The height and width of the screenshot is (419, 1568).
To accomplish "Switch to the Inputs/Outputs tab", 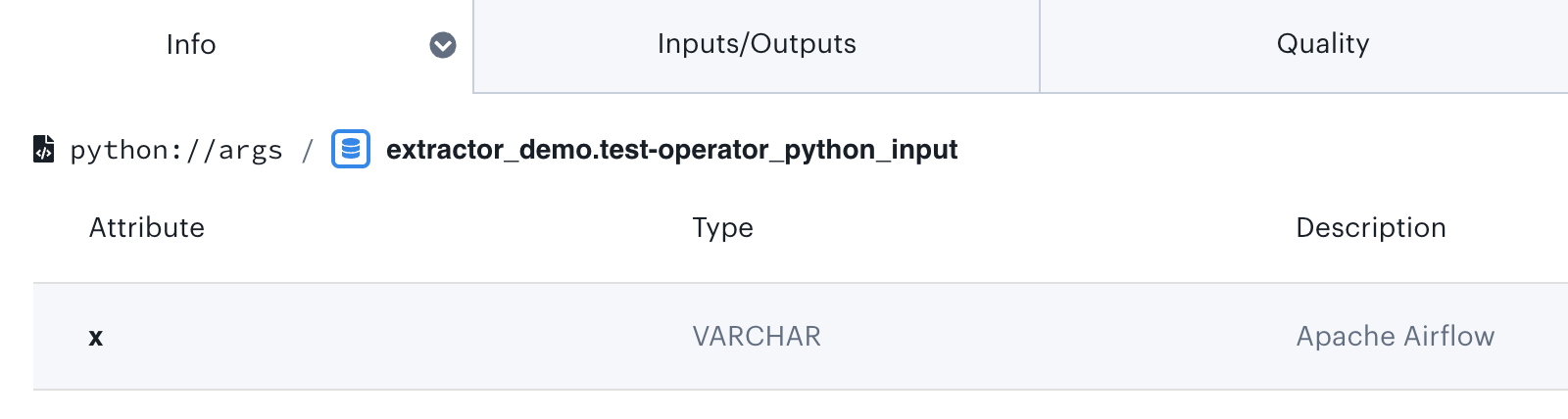I will tap(756, 44).
